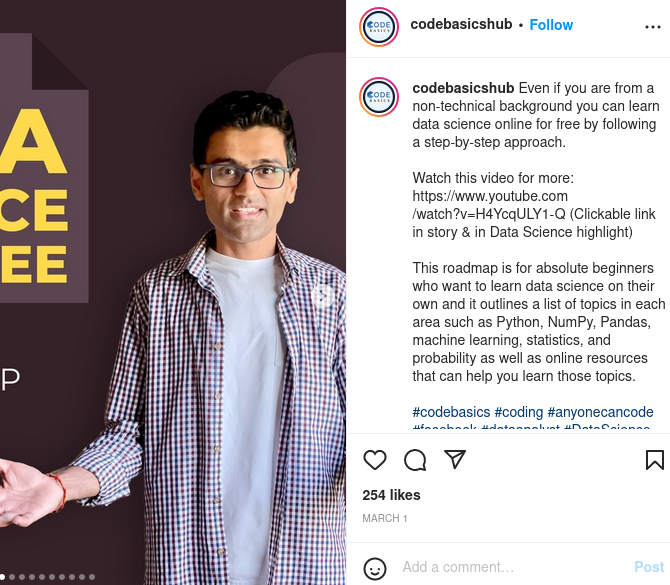Open the codebasicshub header profile avatar
670x585 pixels.
click(379, 26)
